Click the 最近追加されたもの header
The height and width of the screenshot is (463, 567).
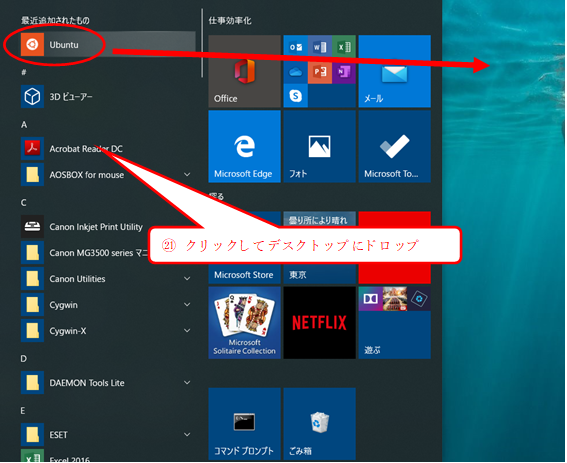point(55,21)
